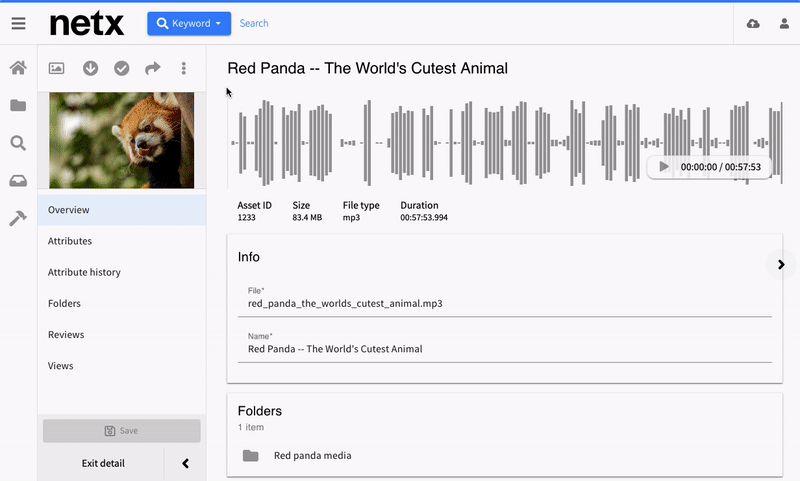This screenshot has height=481, width=800.
Task: Click the right chevron next to Info
Action: (x=781, y=264)
